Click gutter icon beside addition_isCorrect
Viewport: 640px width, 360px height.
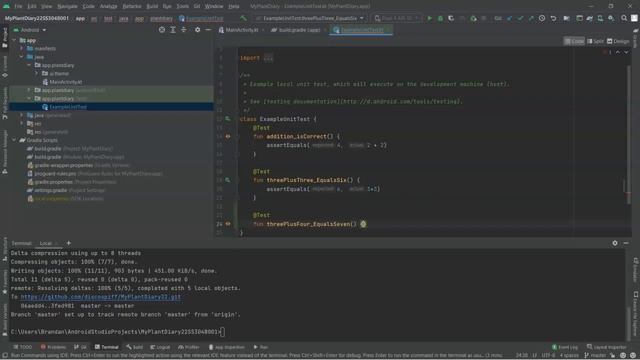(x=228, y=136)
